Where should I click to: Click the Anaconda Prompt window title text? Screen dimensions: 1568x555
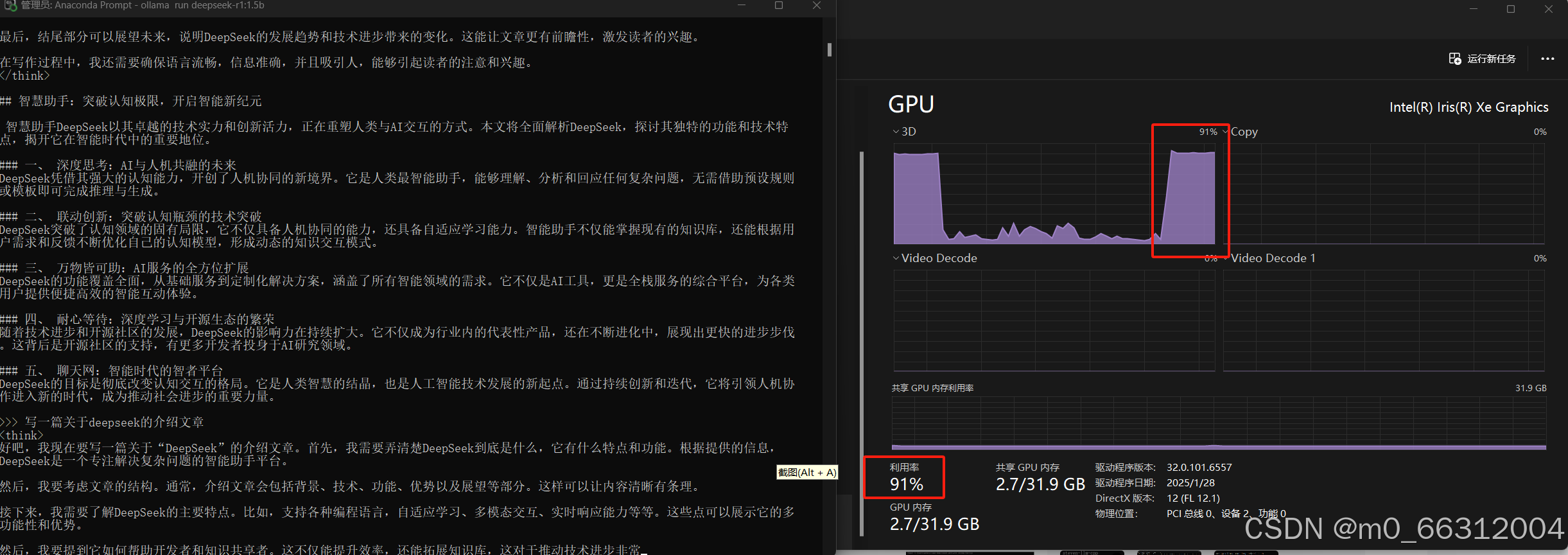(143, 5)
